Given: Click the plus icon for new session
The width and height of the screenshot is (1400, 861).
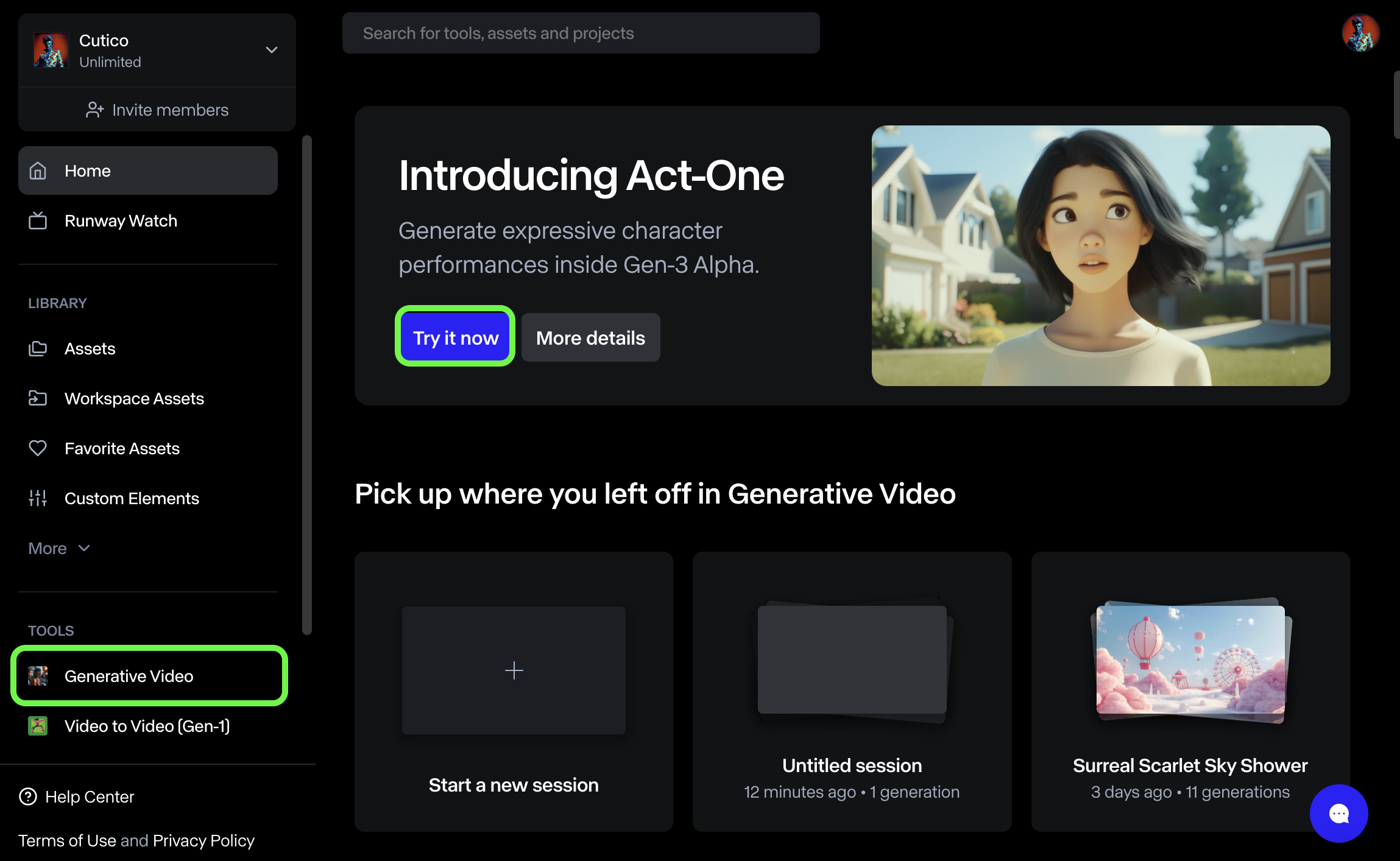Looking at the screenshot, I should coord(514,670).
